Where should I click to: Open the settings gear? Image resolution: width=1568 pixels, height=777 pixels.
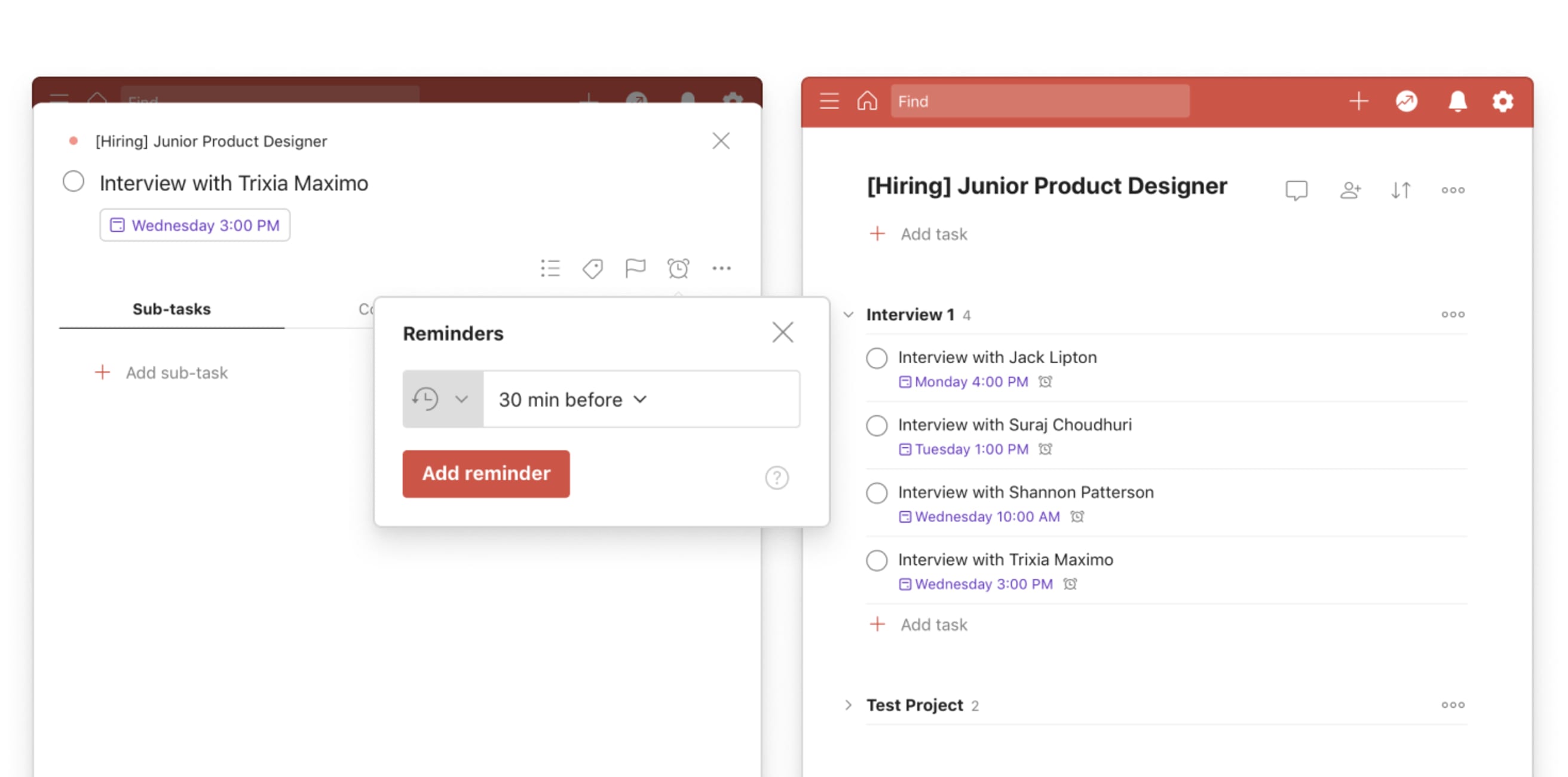point(1503,101)
